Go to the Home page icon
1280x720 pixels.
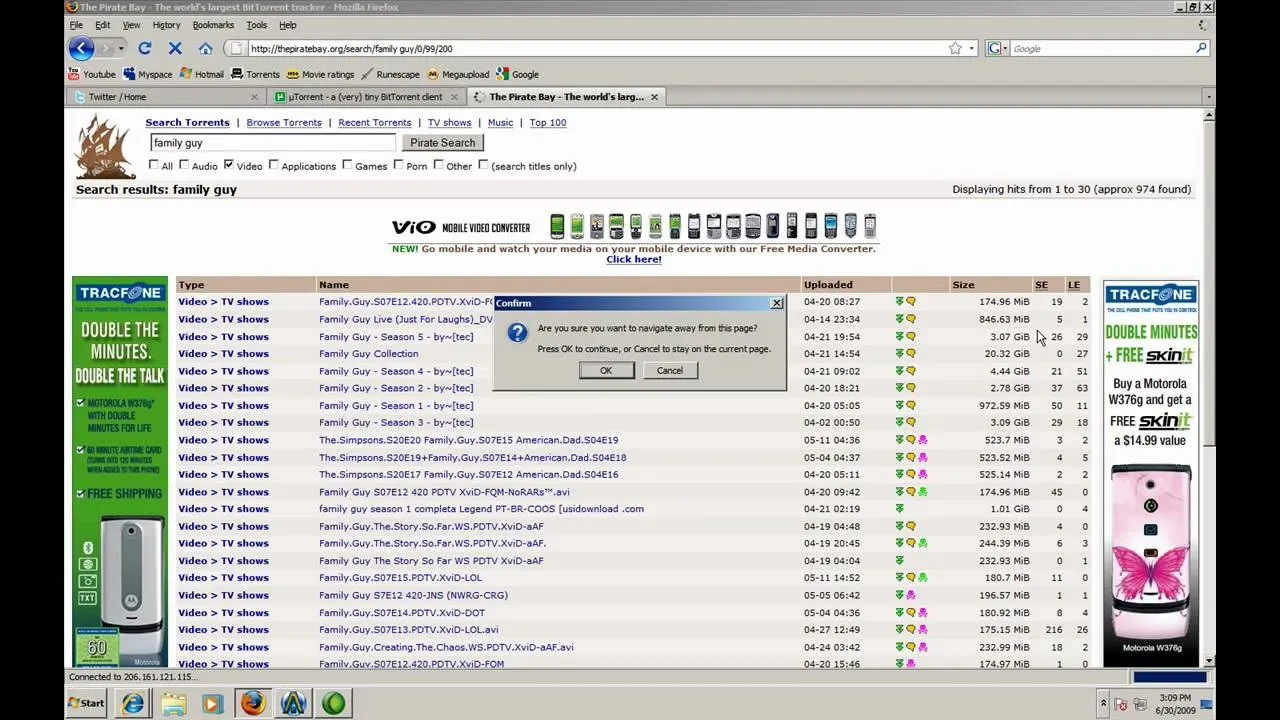coord(205,48)
